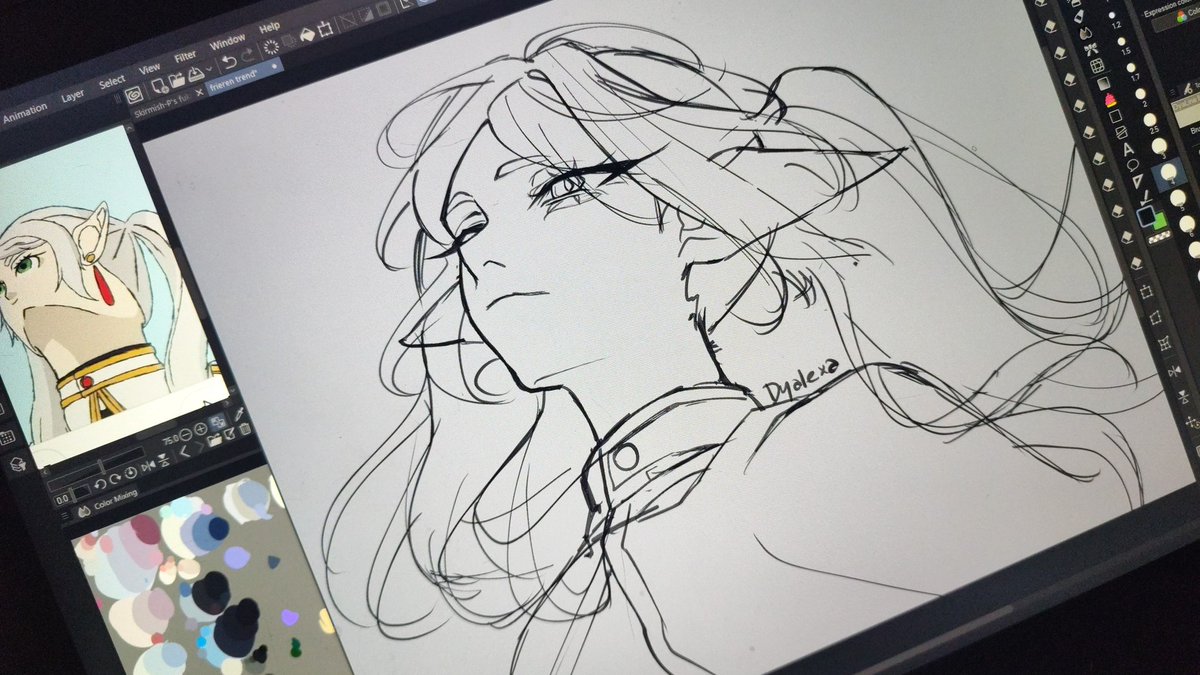The height and width of the screenshot is (675, 1200).
Task: Click the Scale/Rotate transform toolbar icon
Action: [x=325, y=29]
